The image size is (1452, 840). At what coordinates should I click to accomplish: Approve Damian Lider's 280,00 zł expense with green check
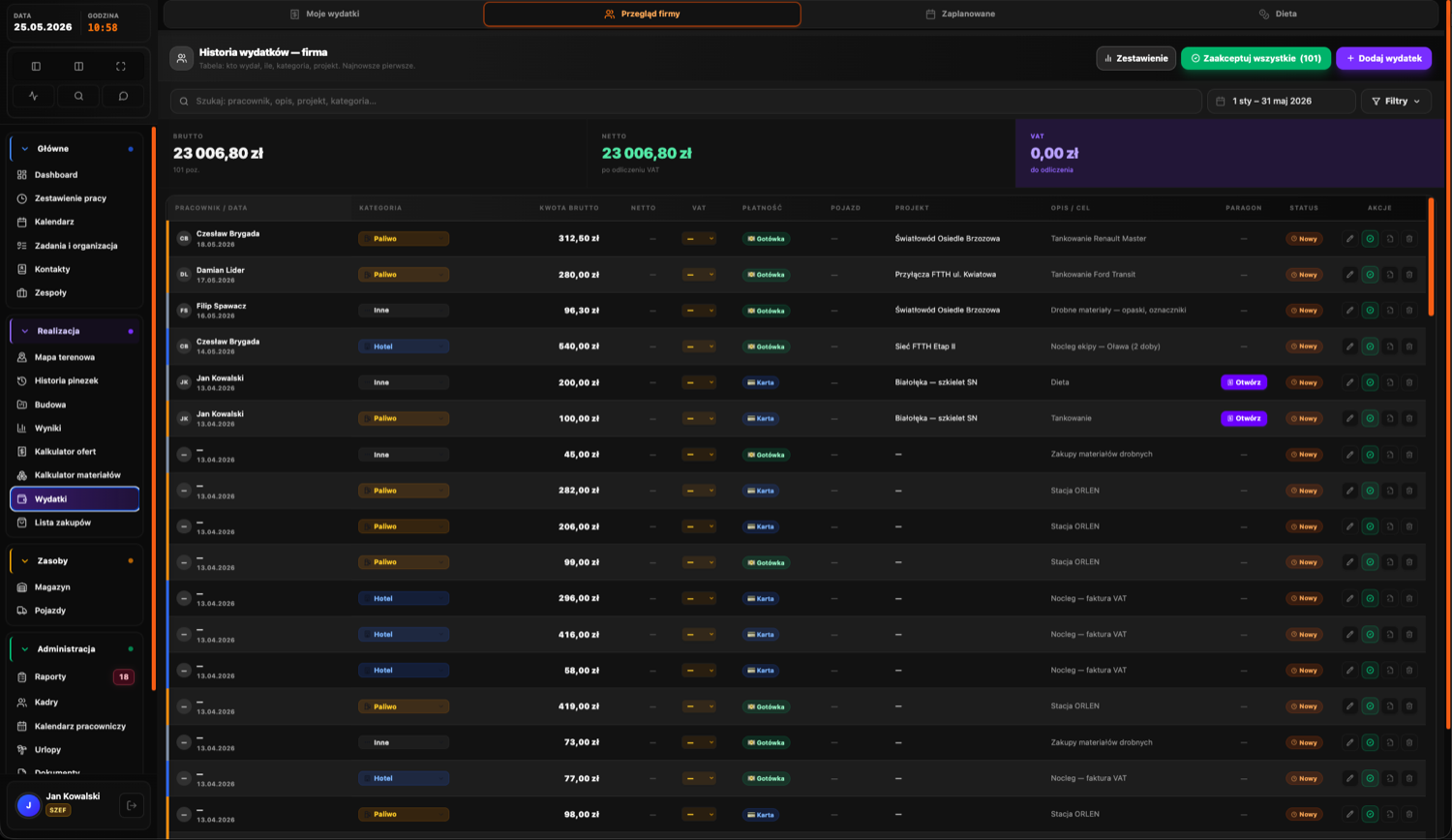tap(1370, 275)
